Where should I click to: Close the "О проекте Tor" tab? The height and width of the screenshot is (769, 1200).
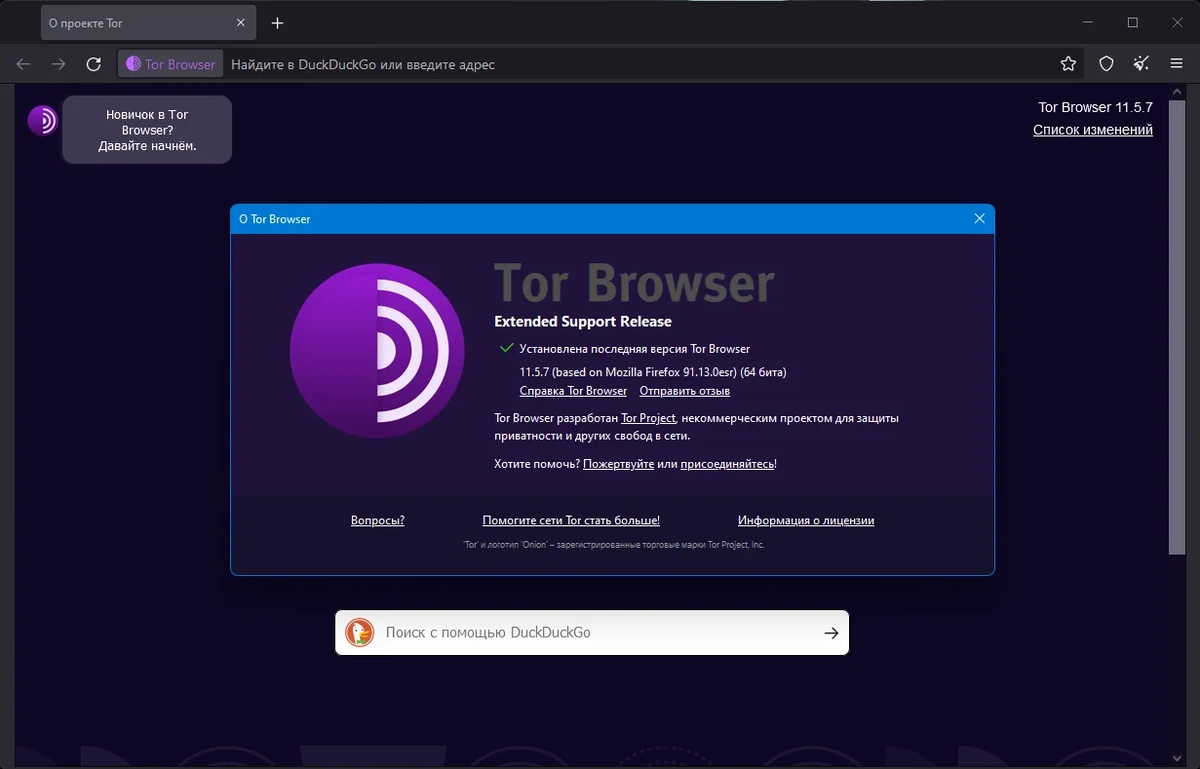pyautogui.click(x=239, y=23)
